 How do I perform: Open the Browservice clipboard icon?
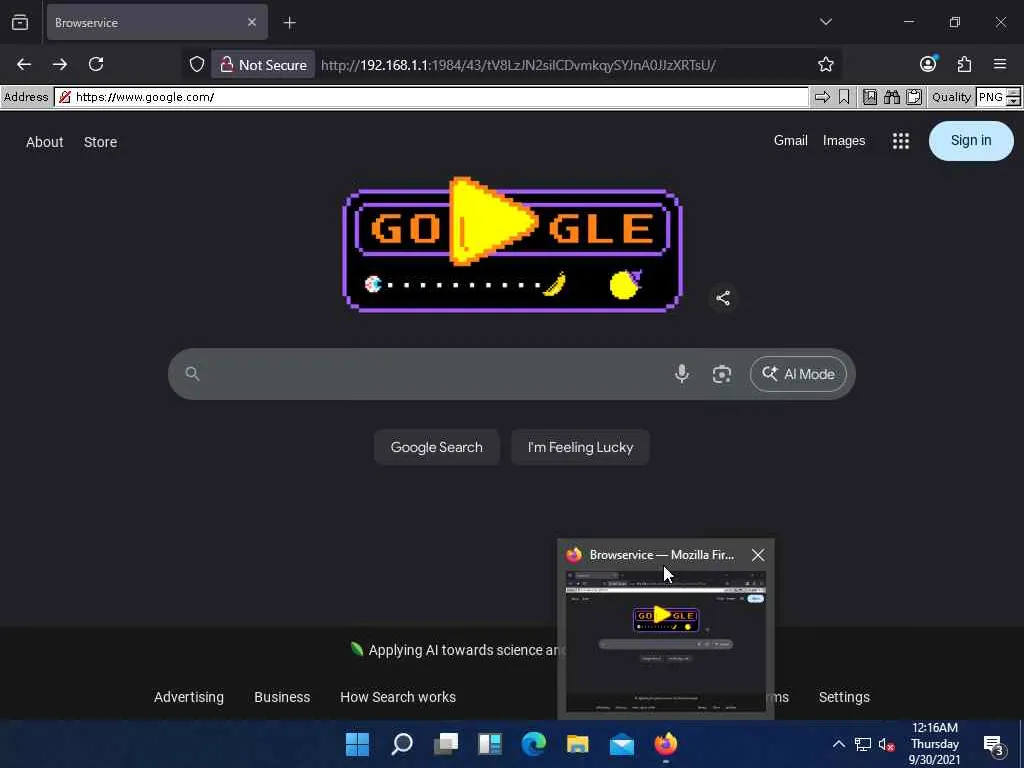click(x=914, y=97)
